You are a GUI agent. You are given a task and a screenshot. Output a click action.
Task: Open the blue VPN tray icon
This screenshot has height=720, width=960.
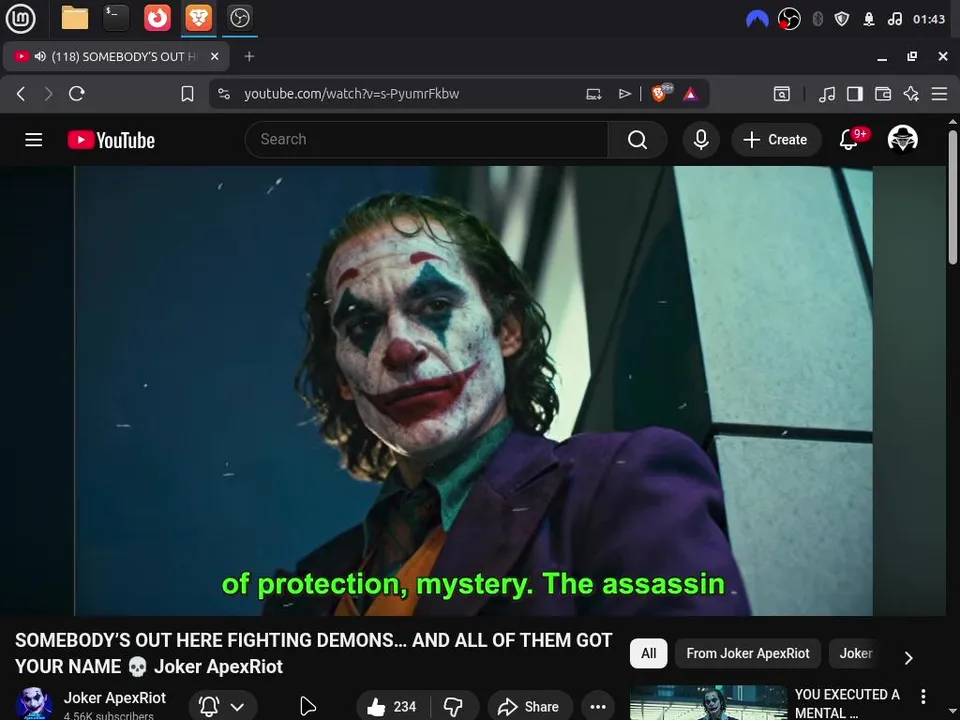click(x=757, y=19)
